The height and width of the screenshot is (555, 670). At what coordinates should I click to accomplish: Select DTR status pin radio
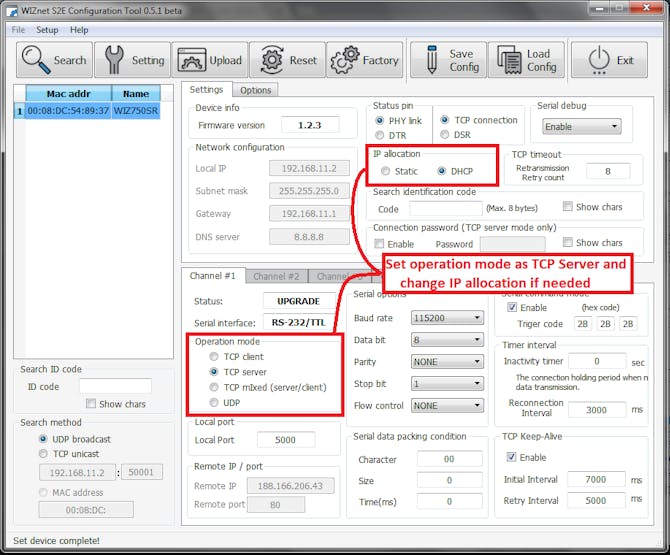[379, 135]
